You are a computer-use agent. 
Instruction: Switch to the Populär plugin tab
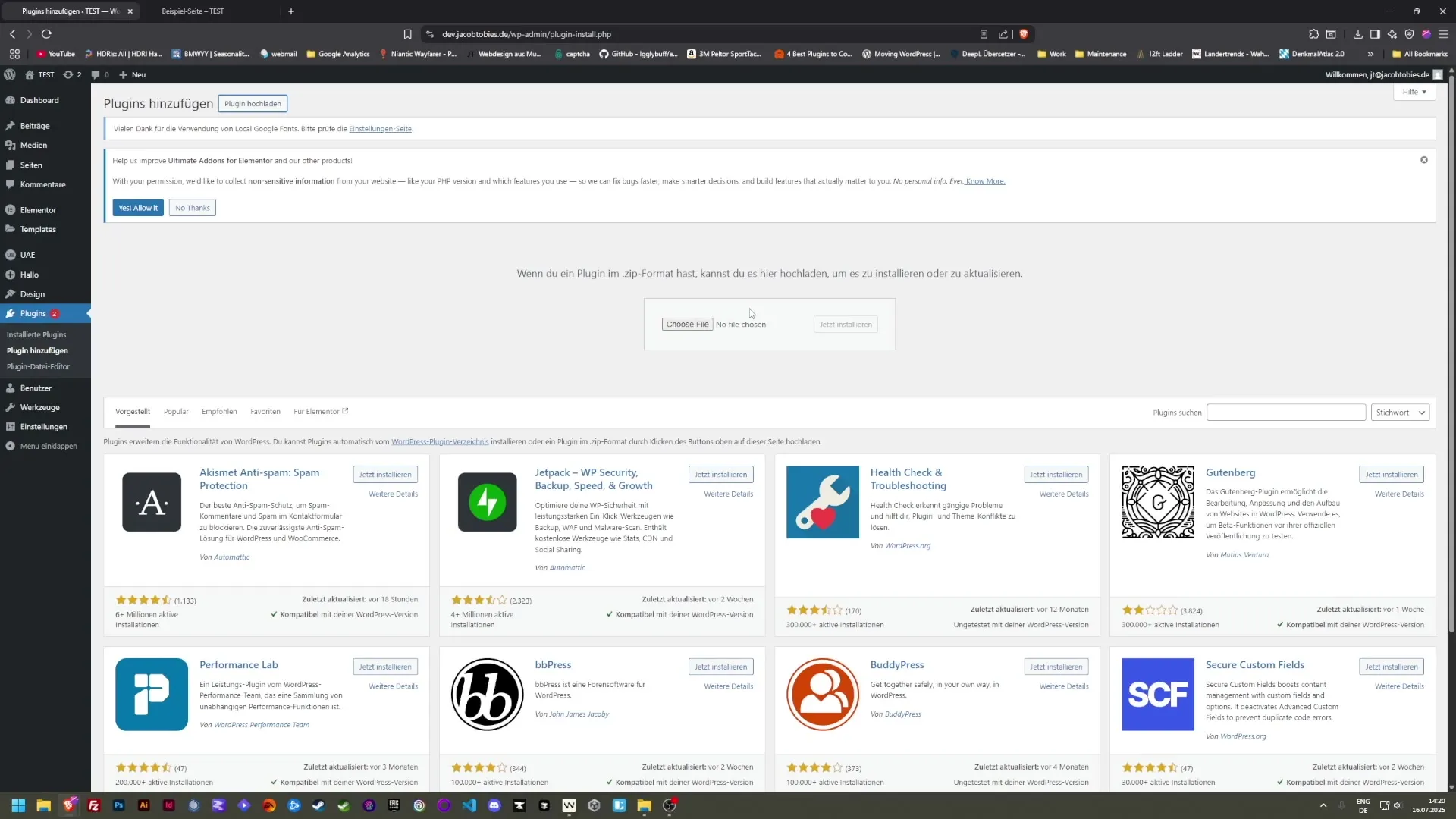176,411
